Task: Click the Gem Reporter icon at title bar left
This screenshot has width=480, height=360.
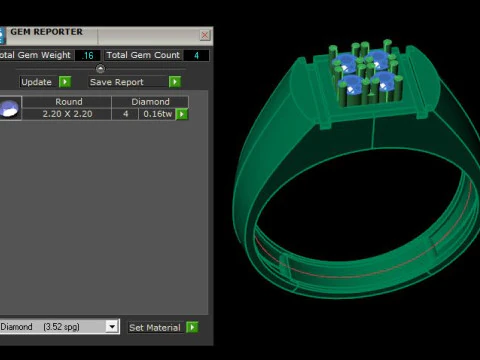Action: 2,36
